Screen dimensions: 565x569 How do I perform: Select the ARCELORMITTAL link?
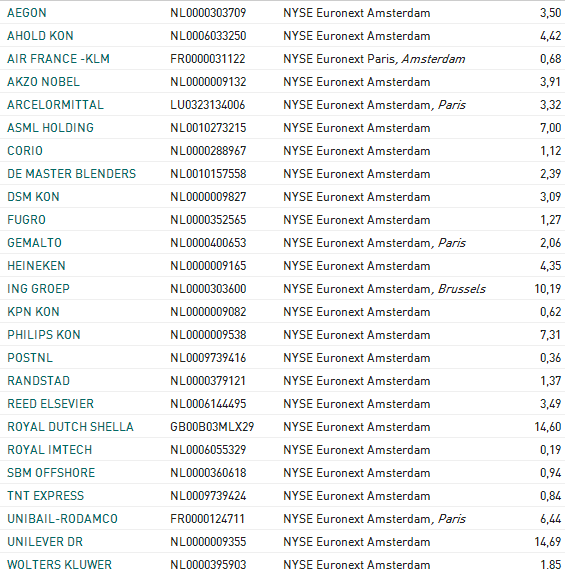pyautogui.click(x=56, y=105)
